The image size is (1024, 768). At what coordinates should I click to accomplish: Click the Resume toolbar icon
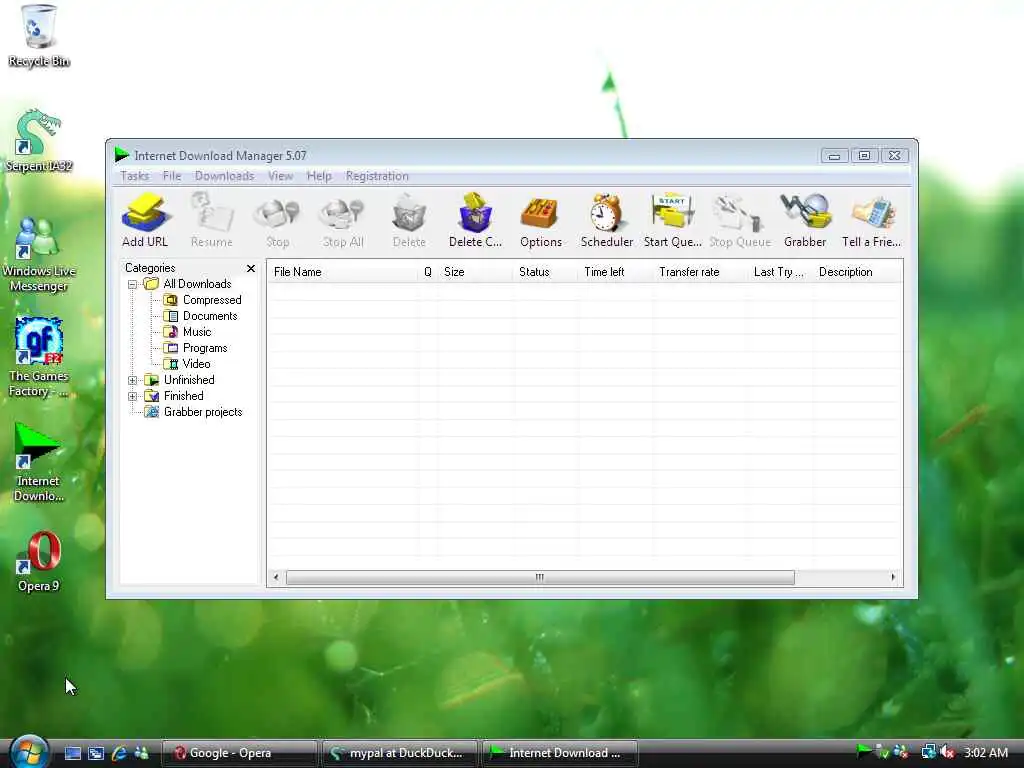coord(212,219)
